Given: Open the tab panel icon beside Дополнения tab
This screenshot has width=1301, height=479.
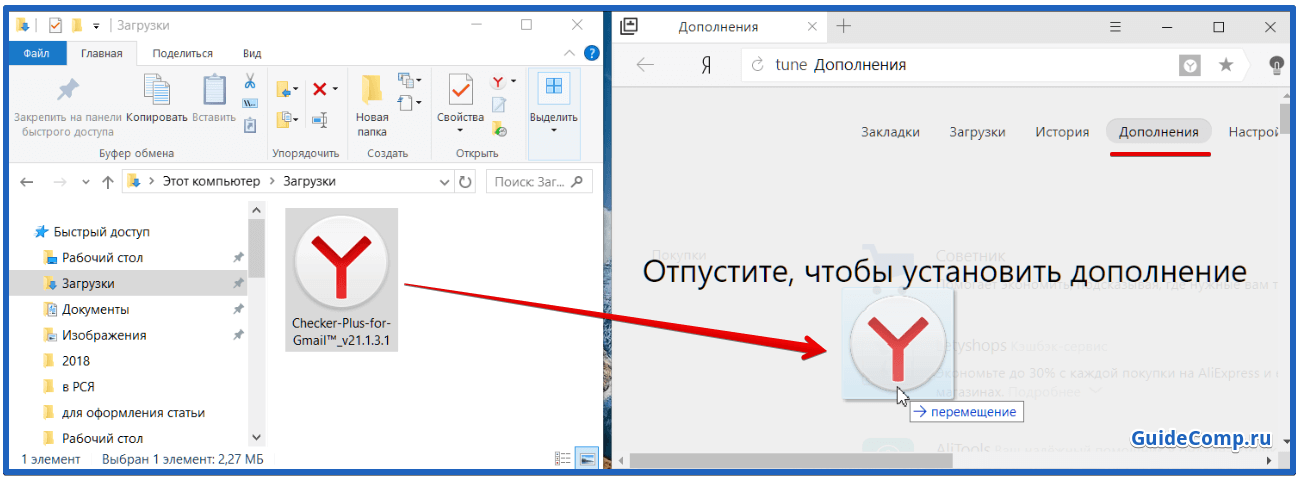Looking at the screenshot, I should [x=630, y=26].
